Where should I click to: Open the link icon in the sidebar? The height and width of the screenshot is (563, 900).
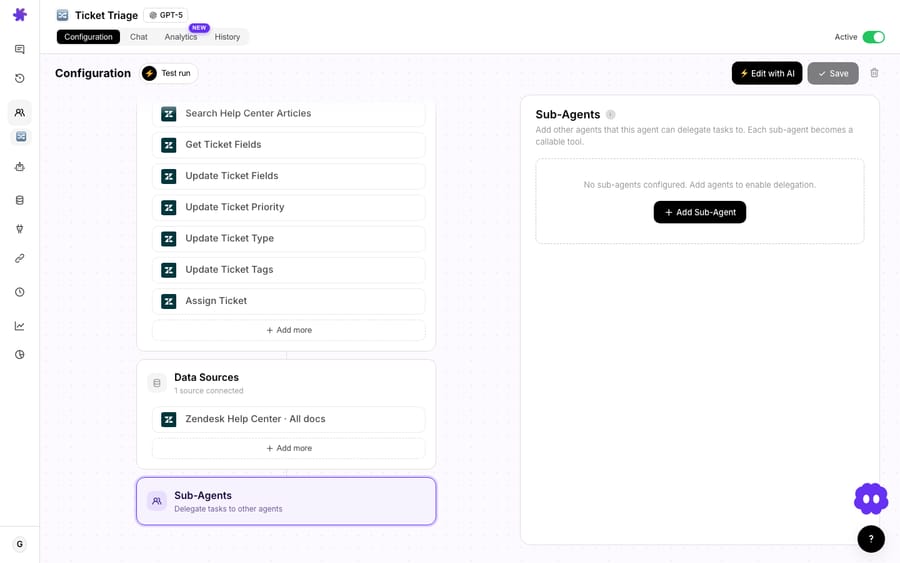click(20, 258)
